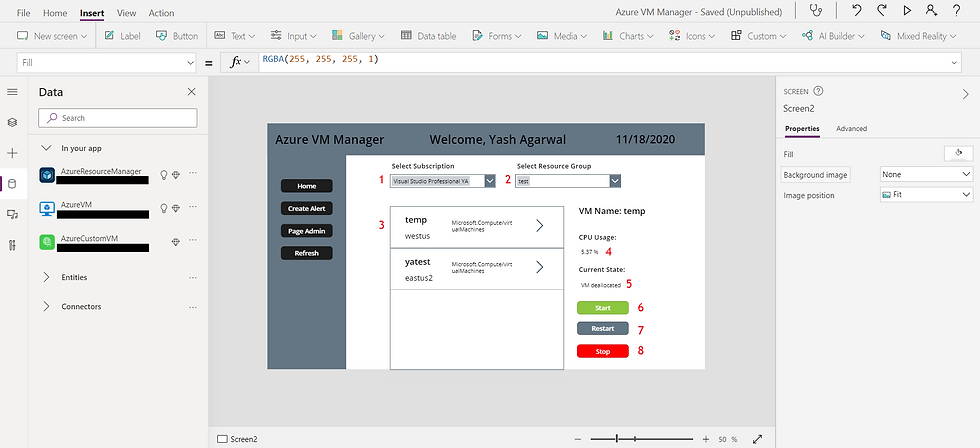Open the Input dropdown

point(294,36)
